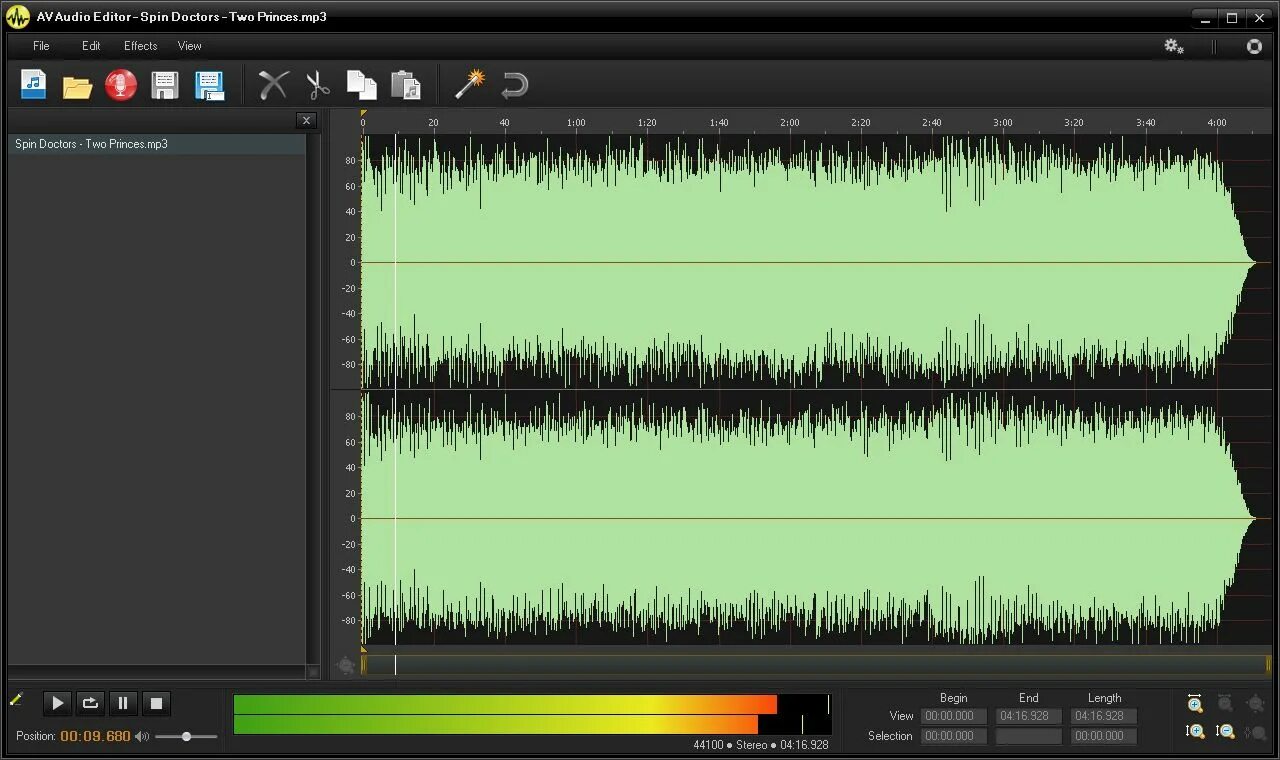Click the 3:00 mark on the timeline ruler
The height and width of the screenshot is (760, 1280).
click(x=1003, y=123)
